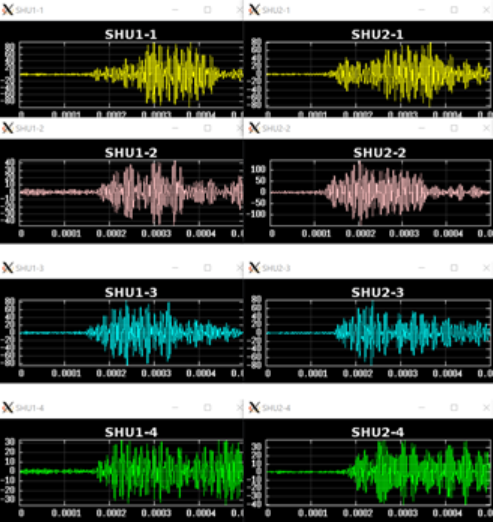493x529 pixels.
Task: Click the X11 icon of the SHU2-1 window
Action: [254, 10]
